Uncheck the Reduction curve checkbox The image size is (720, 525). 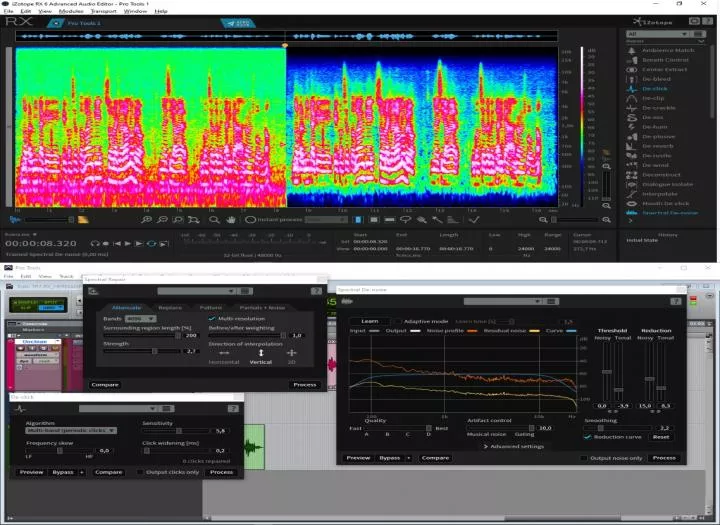587,437
